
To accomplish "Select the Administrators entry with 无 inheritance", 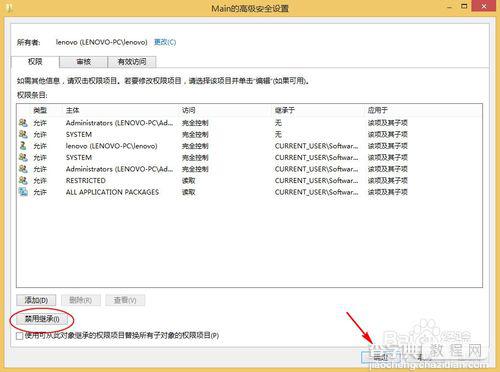I will 249,123.
